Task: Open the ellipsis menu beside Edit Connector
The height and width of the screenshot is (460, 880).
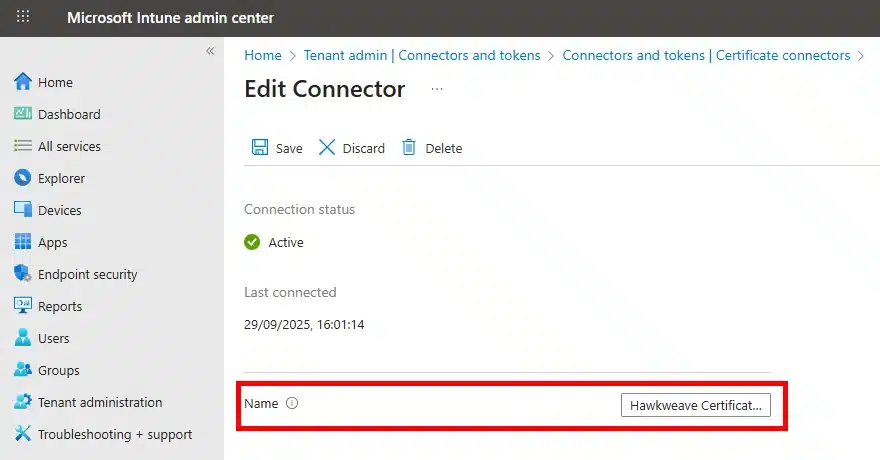Action: click(436, 89)
